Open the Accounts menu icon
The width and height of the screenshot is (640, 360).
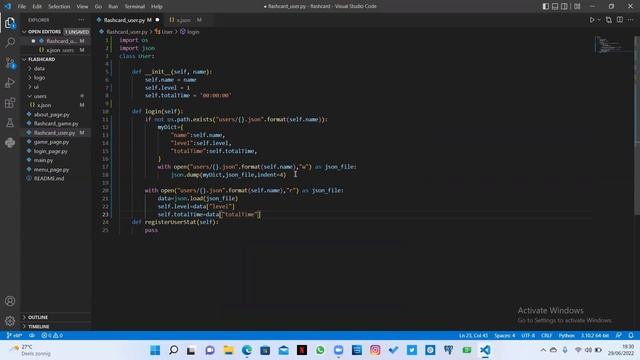point(10,301)
